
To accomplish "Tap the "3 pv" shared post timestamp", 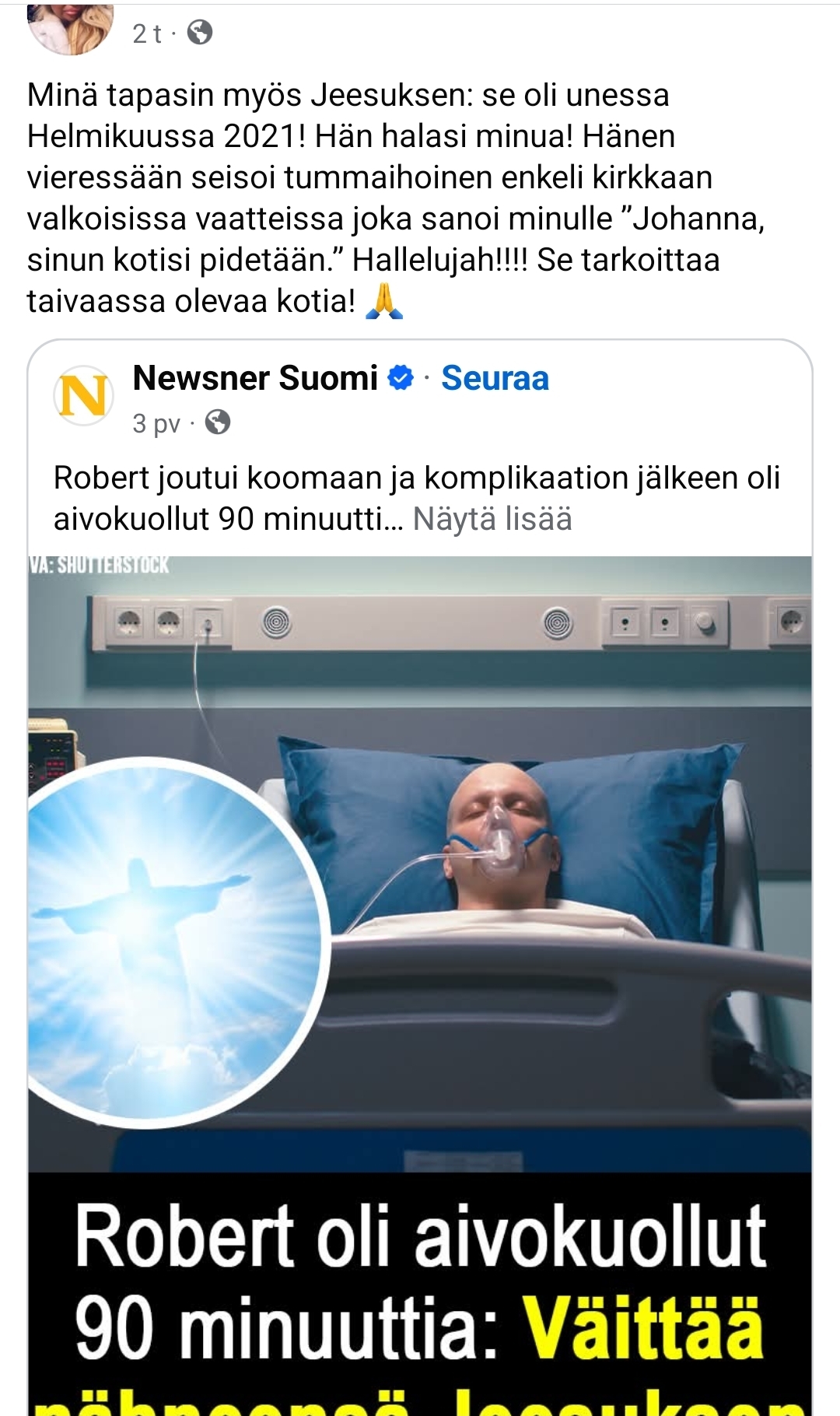I will (x=156, y=423).
